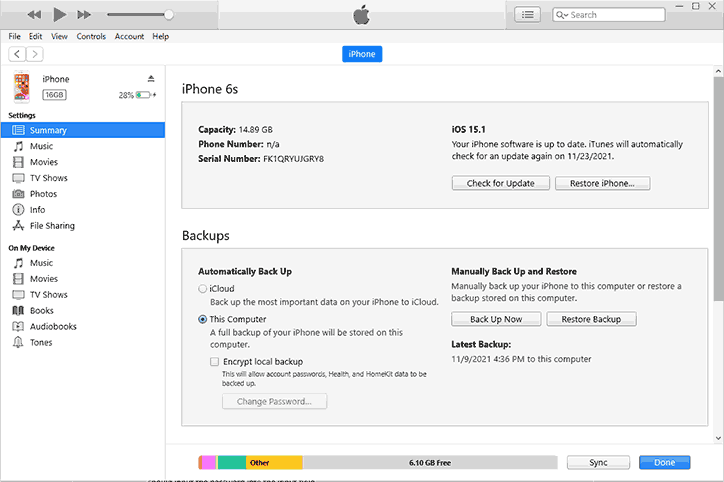The width and height of the screenshot is (724, 482).
Task: Select the This Computer radio button
Action: point(202,319)
